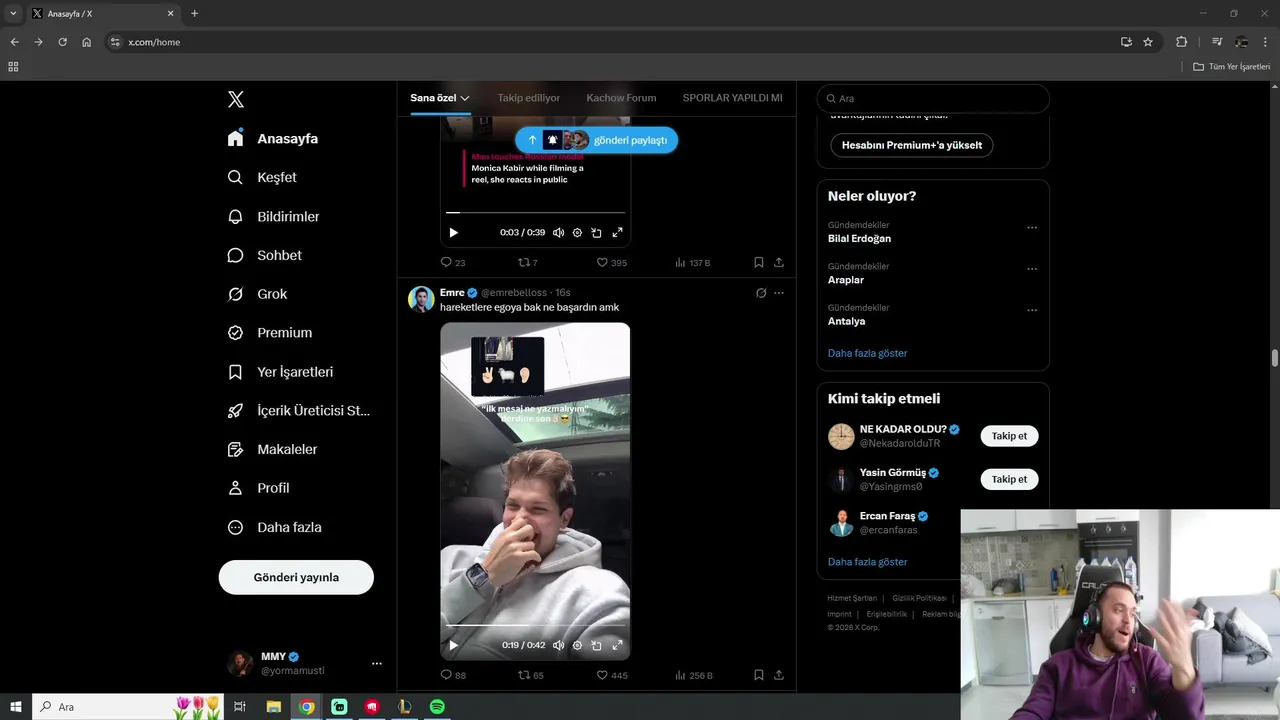Show more follow suggestions Daha fazla göster
The width and height of the screenshot is (1280, 720).
(x=867, y=562)
